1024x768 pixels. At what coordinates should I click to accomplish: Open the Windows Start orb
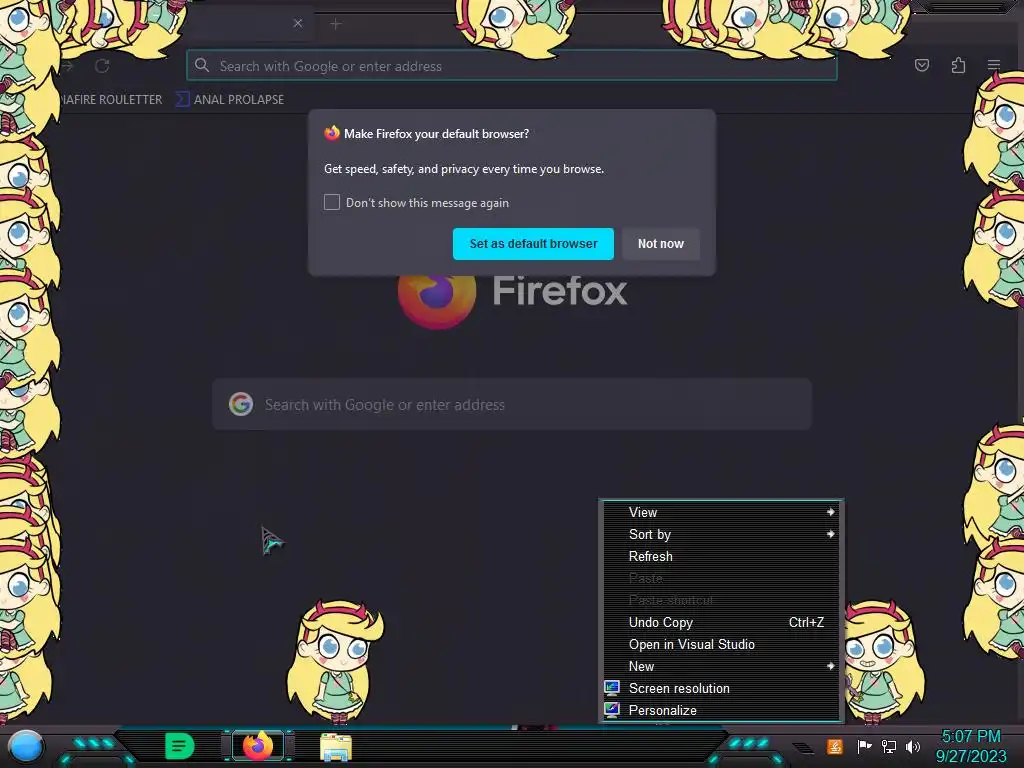click(x=26, y=746)
